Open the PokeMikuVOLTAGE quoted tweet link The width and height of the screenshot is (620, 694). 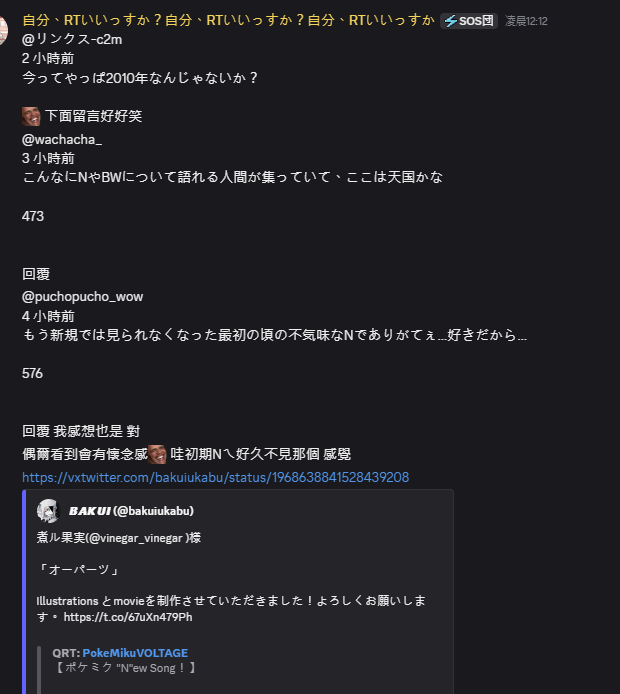135,653
